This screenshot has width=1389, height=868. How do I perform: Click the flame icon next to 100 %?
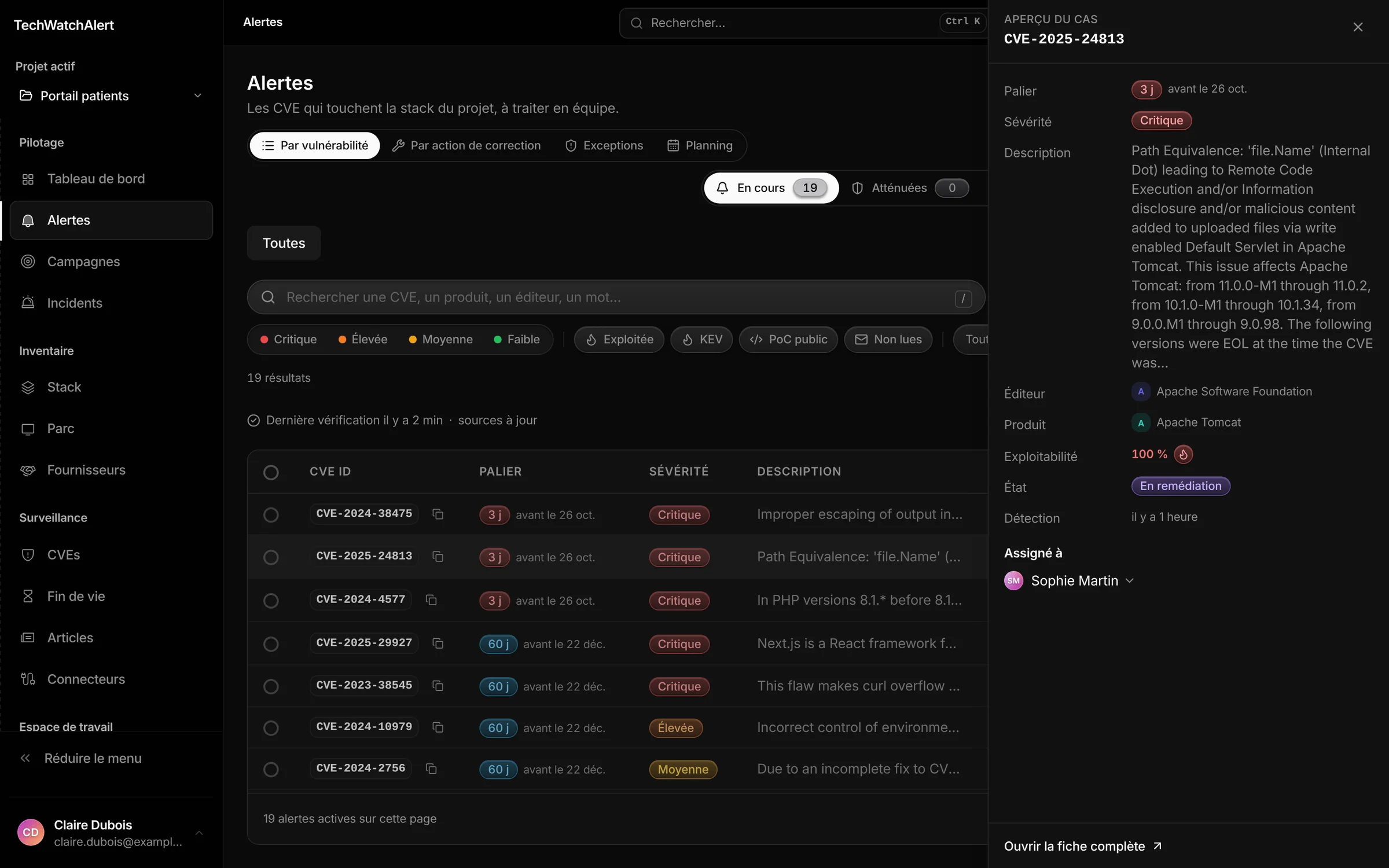click(x=1183, y=455)
